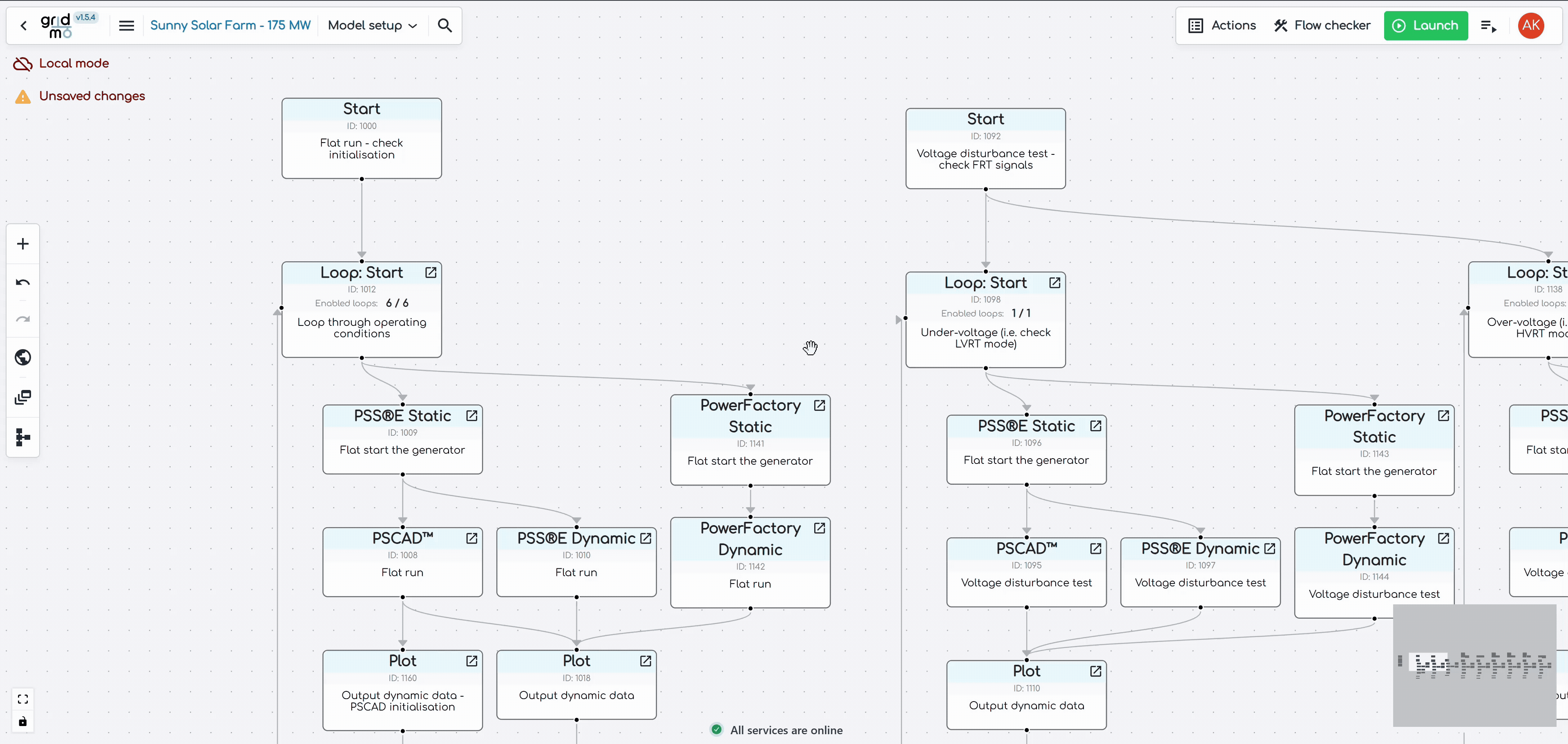Open PSCAD node 1008 details icon
The image size is (1568, 744).
tap(472, 538)
